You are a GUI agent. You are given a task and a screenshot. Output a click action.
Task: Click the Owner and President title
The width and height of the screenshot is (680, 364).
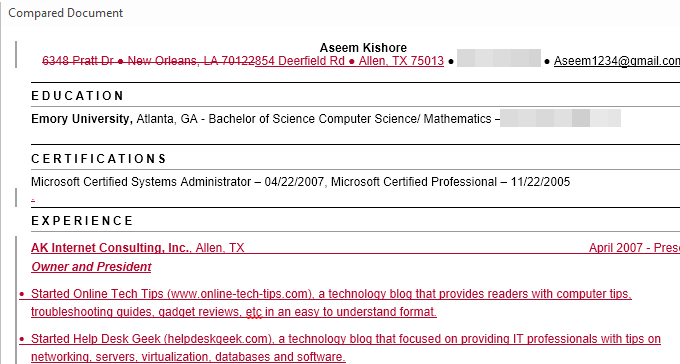coord(91,267)
